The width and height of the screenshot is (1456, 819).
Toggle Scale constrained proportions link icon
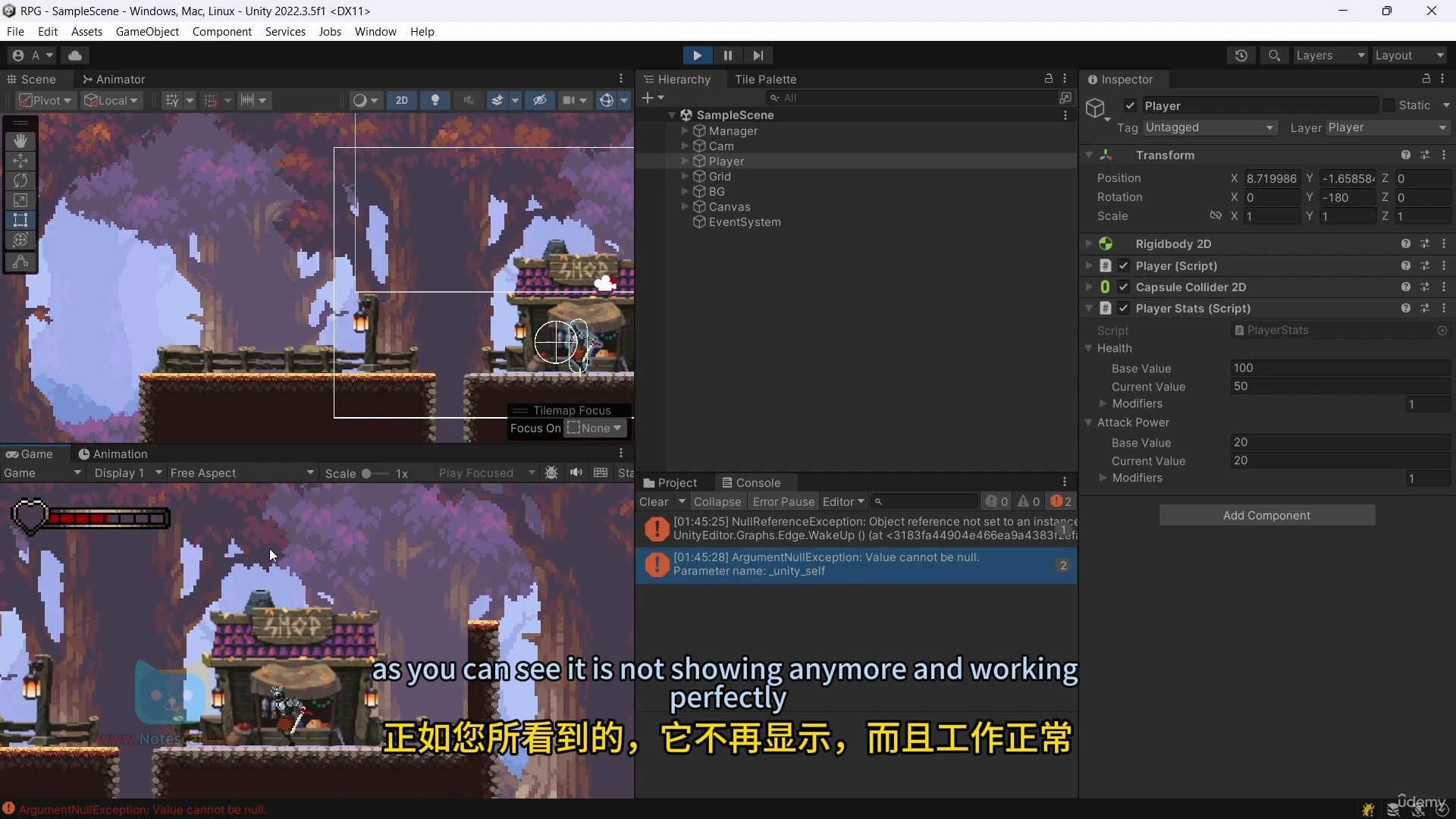tap(1216, 216)
